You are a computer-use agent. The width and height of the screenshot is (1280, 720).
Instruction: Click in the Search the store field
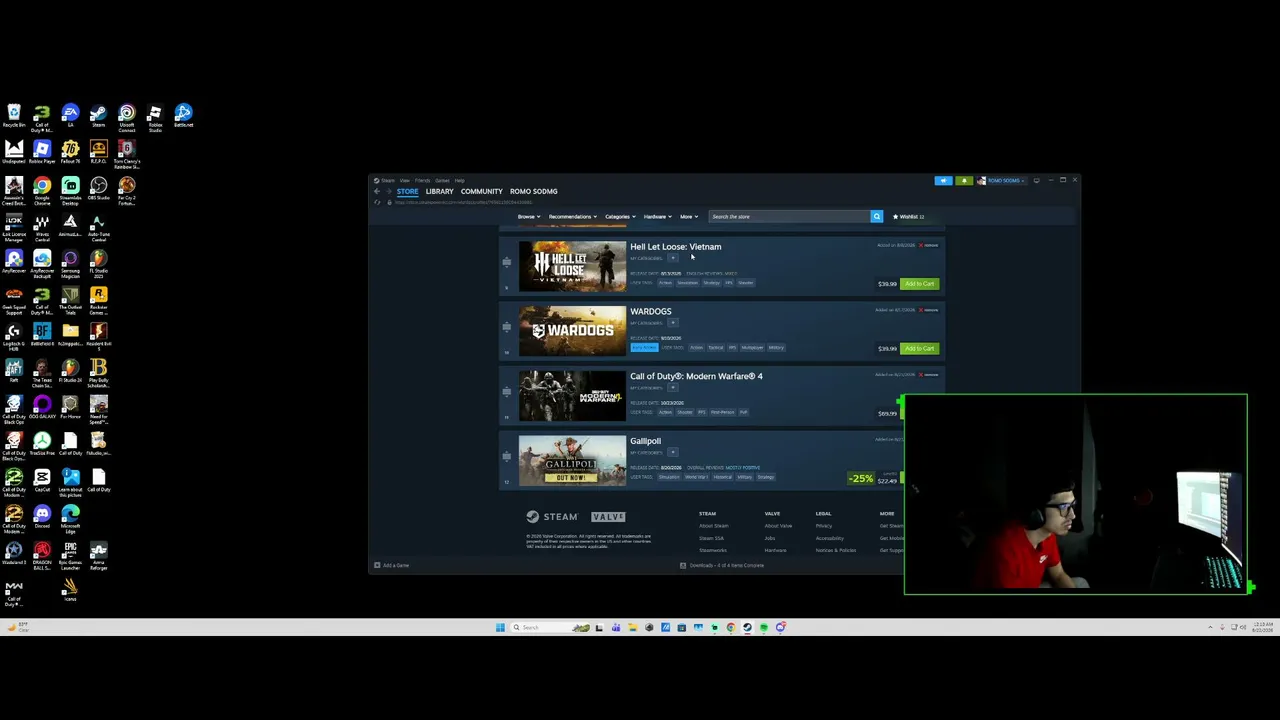tap(789, 216)
